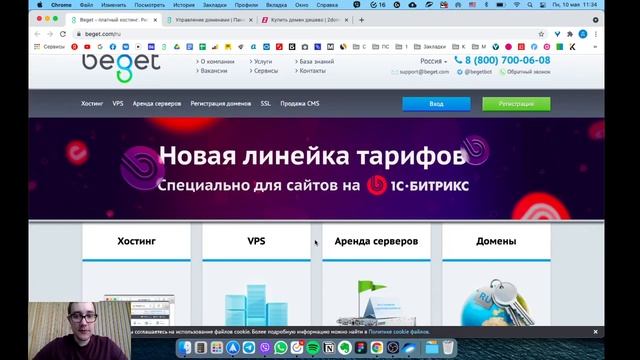640x360 pixels.
Task: Click the Beget logo
Action: pos(121,68)
